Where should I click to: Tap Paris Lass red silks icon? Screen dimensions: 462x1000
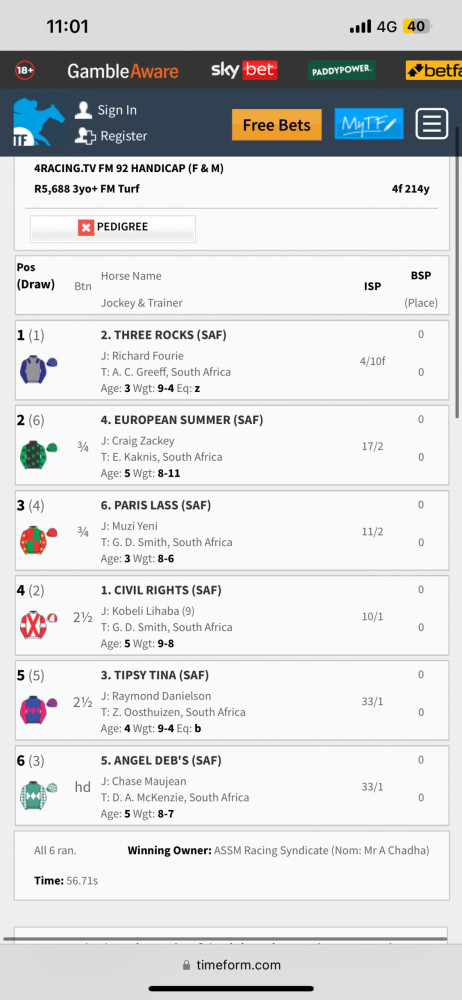coord(38,540)
